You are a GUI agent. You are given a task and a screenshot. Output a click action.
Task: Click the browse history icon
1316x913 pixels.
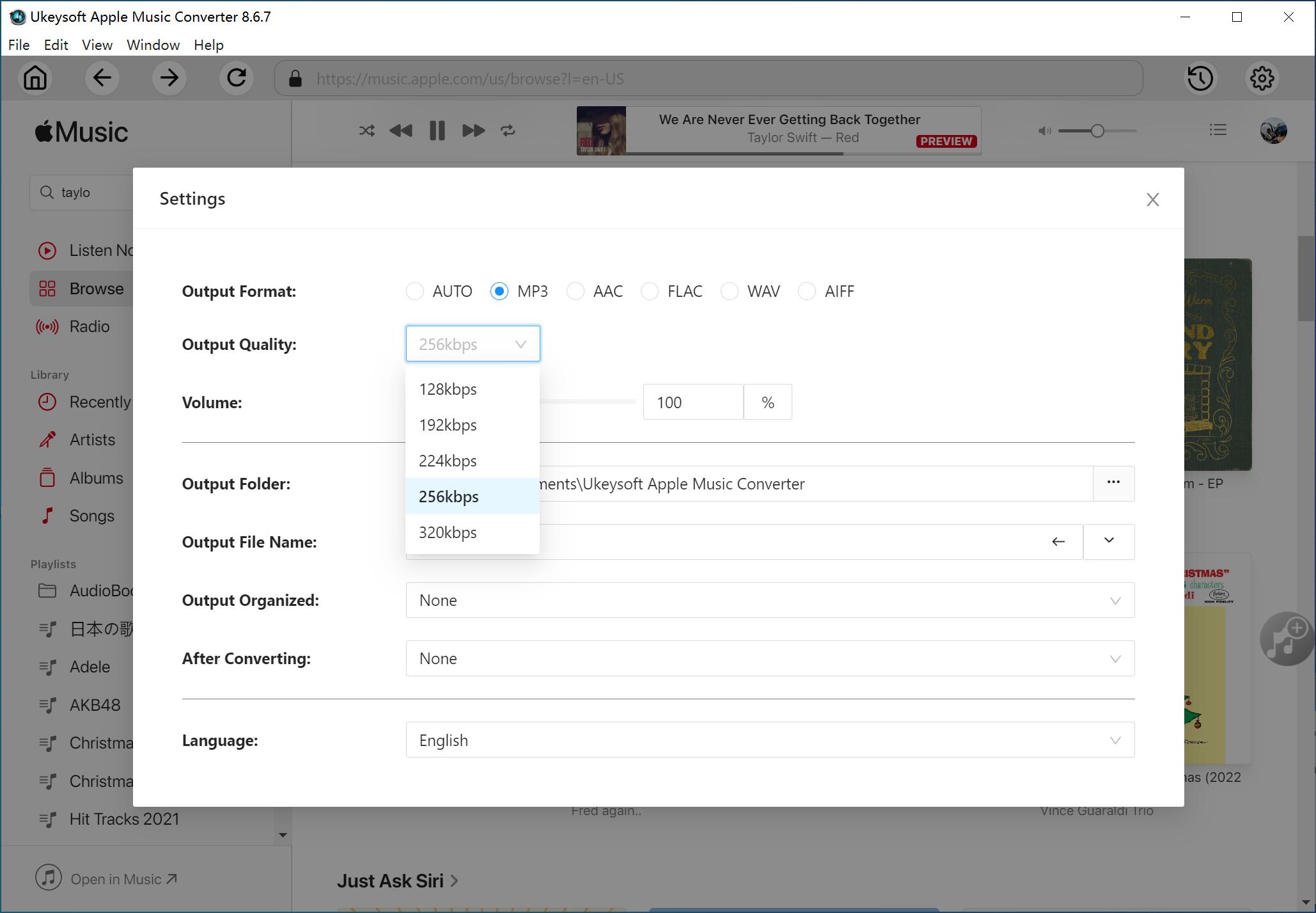(x=1199, y=79)
